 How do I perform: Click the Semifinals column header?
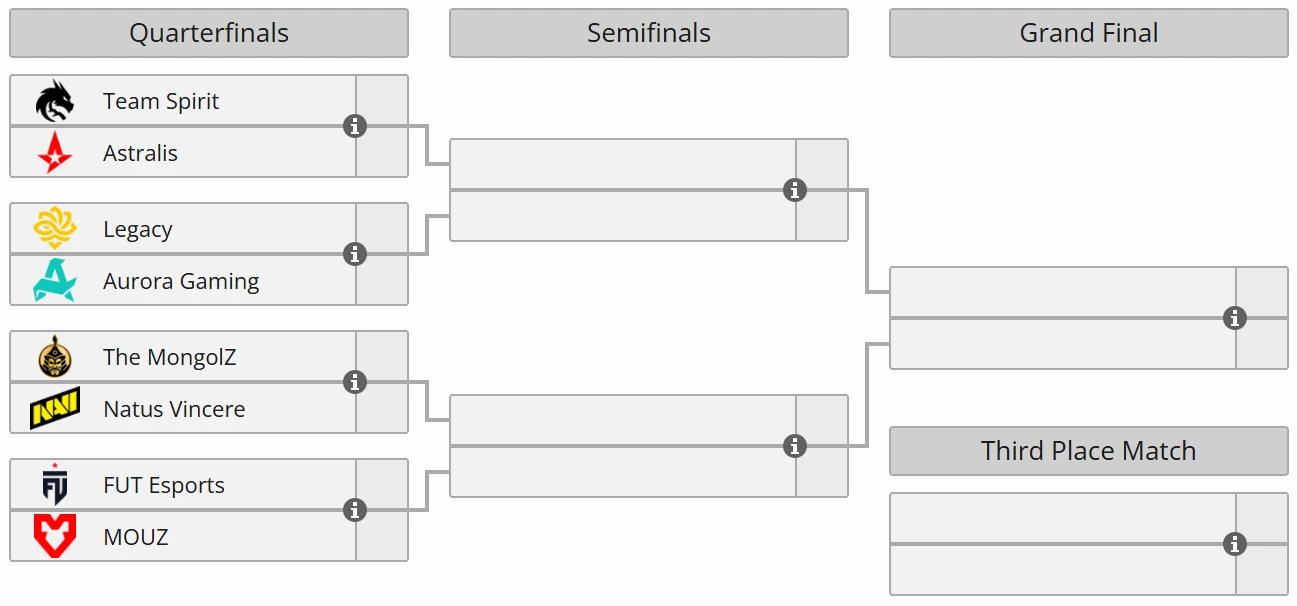(649, 33)
